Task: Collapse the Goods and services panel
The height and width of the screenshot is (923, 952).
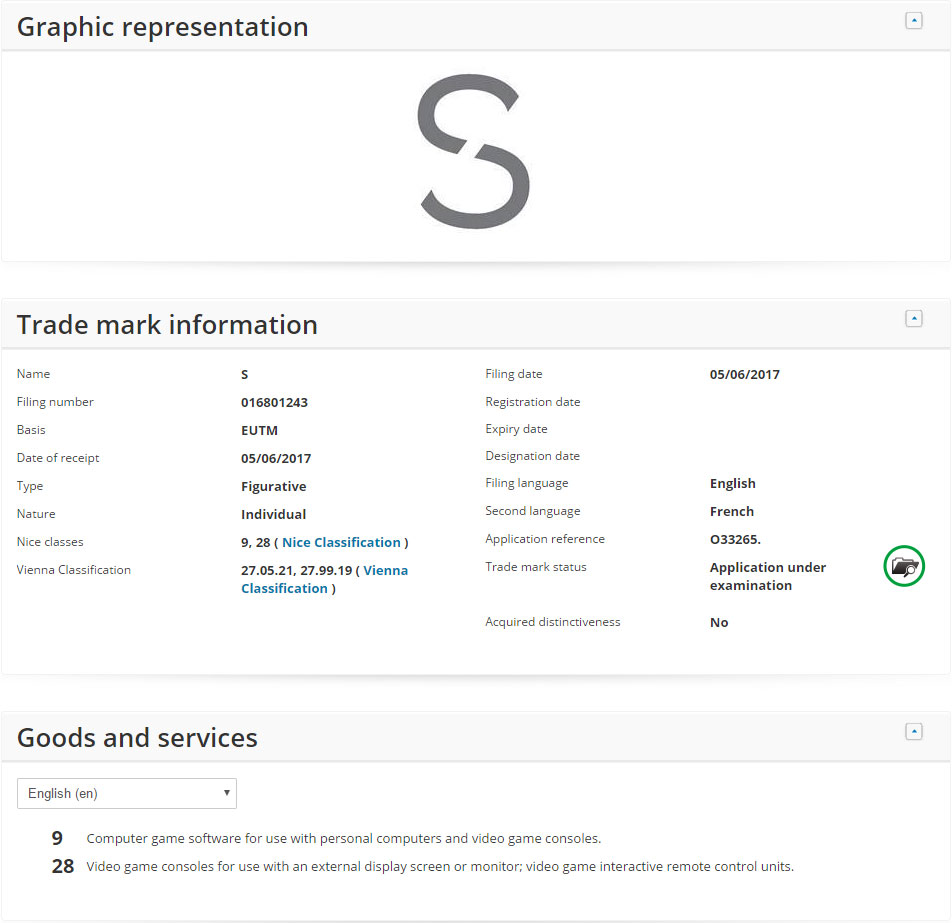Action: tap(913, 732)
